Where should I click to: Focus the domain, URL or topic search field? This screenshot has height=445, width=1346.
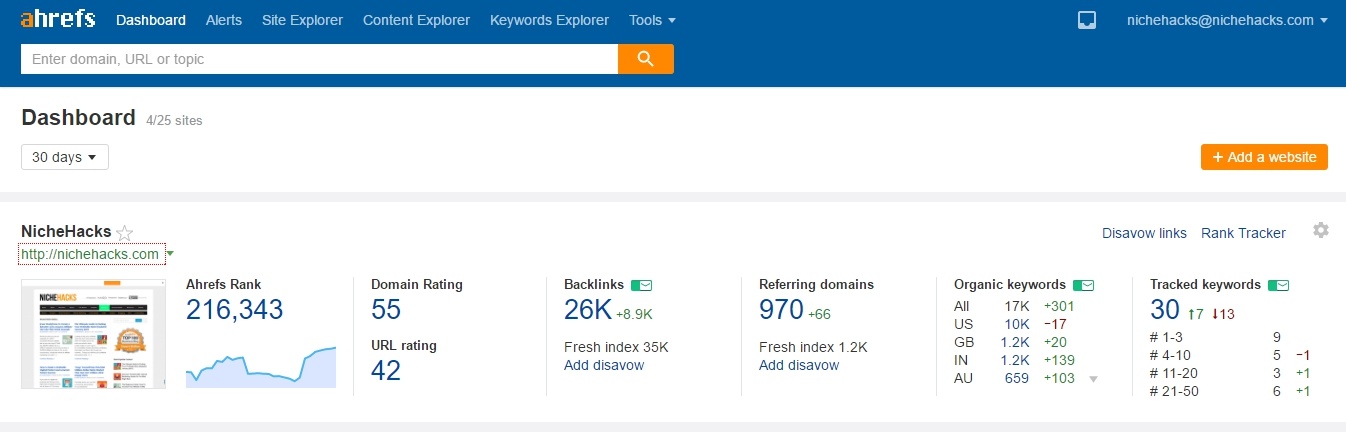pyautogui.click(x=319, y=59)
